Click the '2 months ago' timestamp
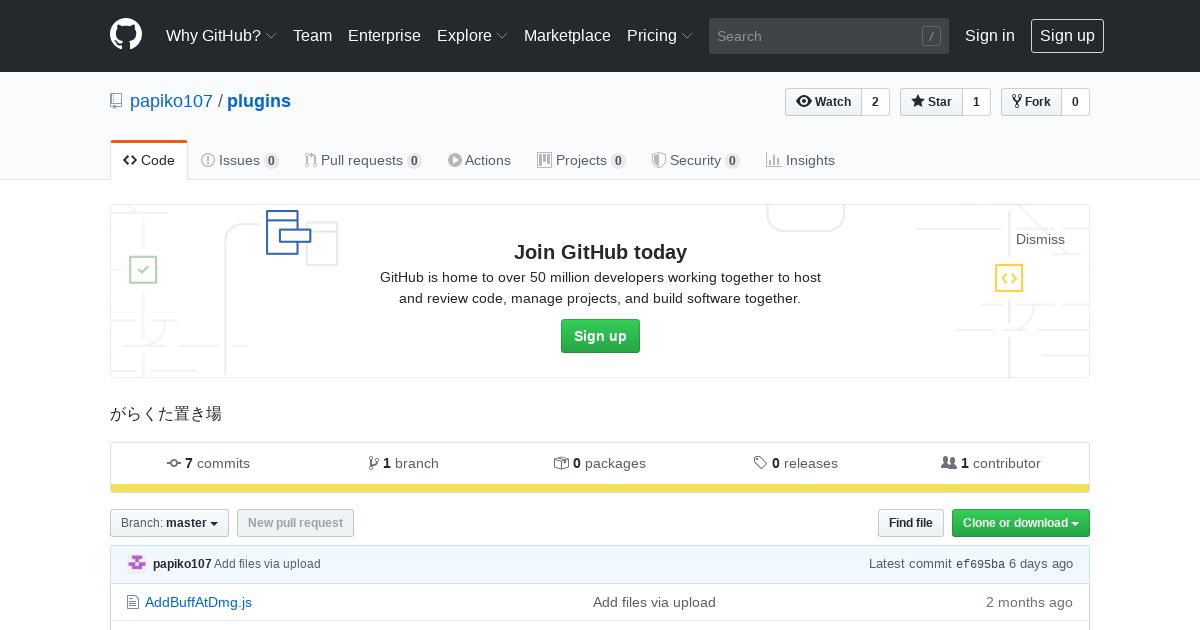Image resolution: width=1200 pixels, height=630 pixels. point(1029,602)
